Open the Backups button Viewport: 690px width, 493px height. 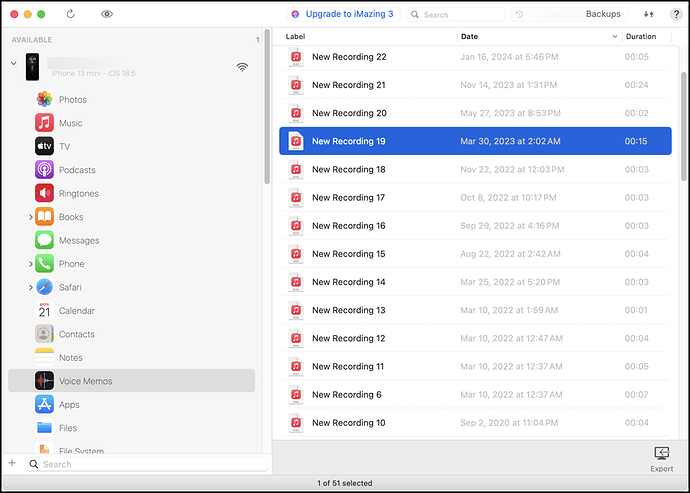coord(569,14)
